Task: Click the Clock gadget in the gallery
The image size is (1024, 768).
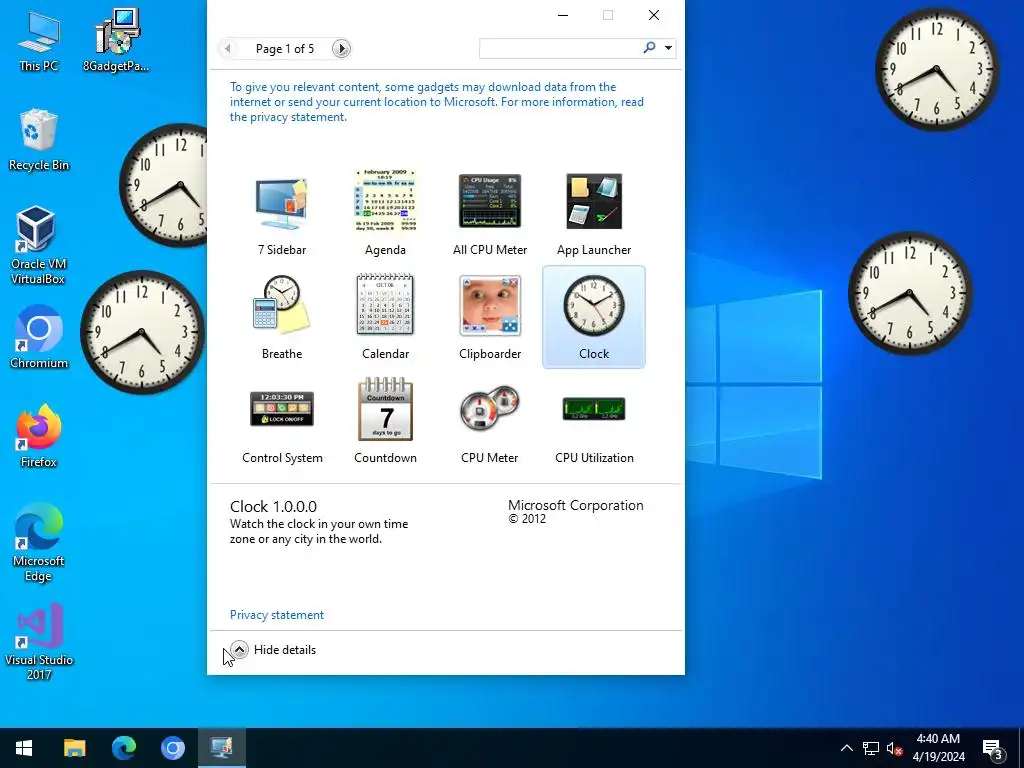Action: 594,317
